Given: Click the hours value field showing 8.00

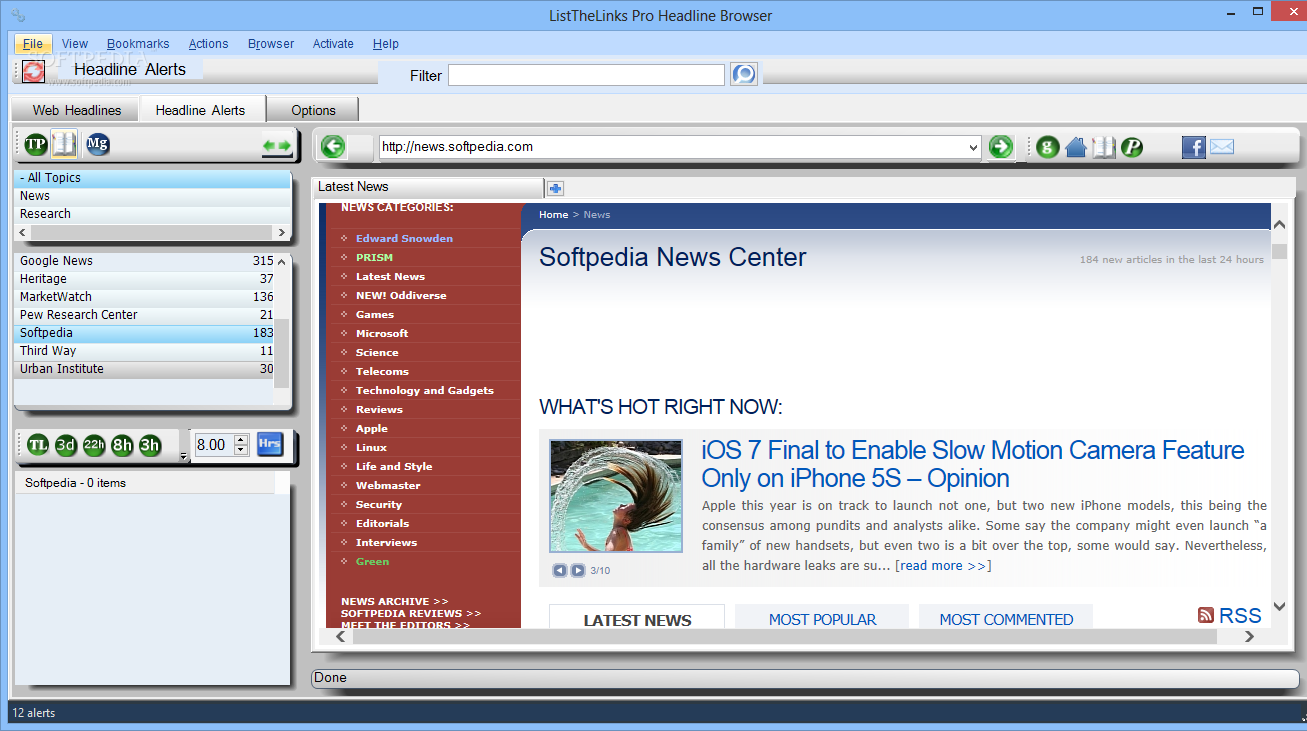Looking at the screenshot, I should pos(213,445).
